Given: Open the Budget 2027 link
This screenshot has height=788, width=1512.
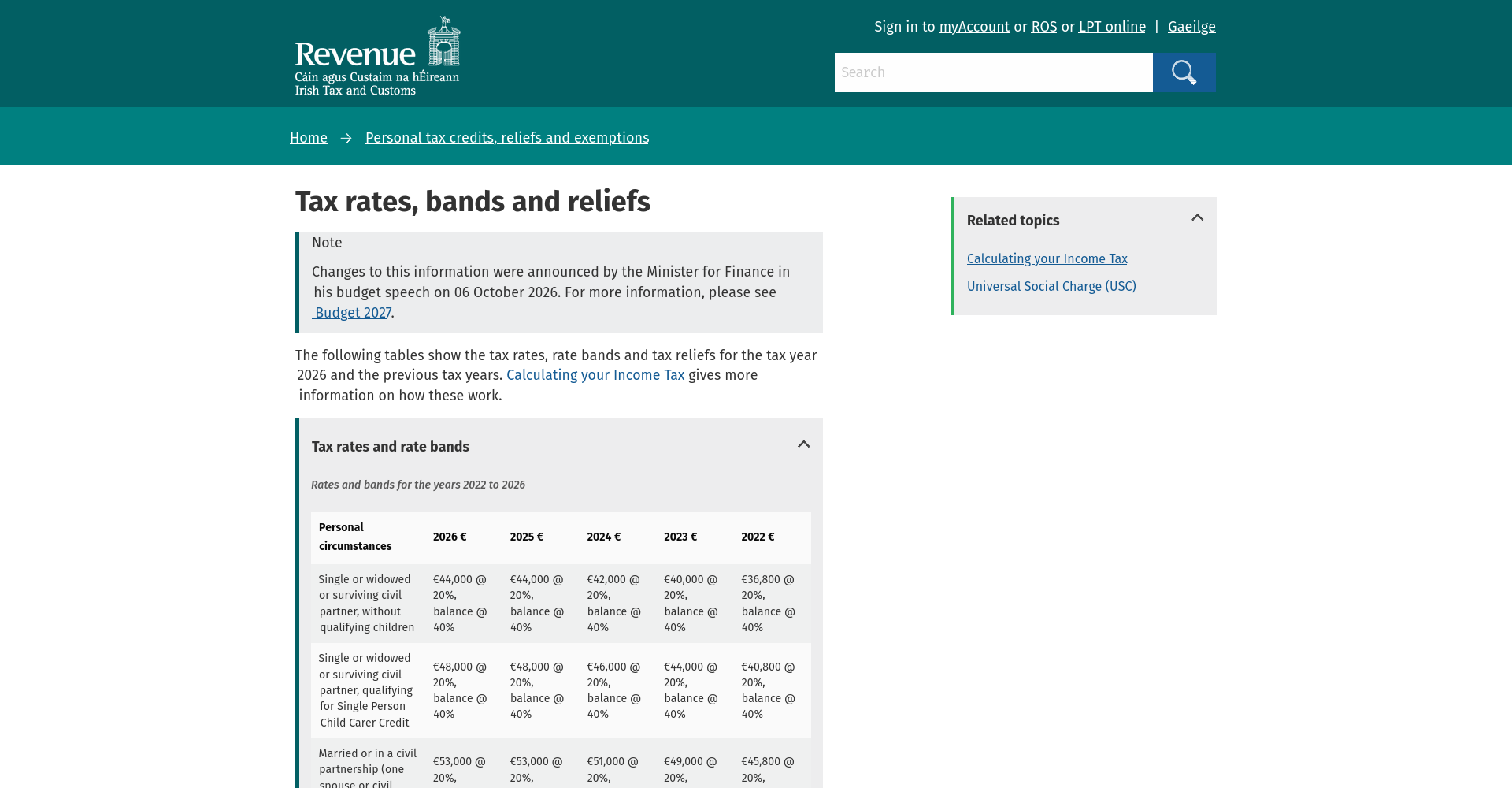Looking at the screenshot, I should [352, 313].
